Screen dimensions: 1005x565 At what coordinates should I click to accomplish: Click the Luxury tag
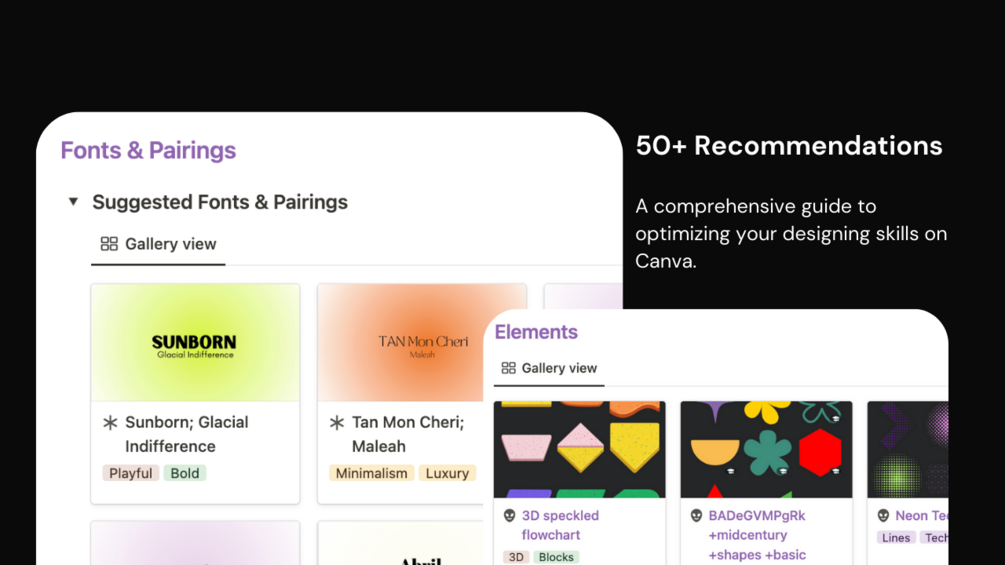pos(447,473)
